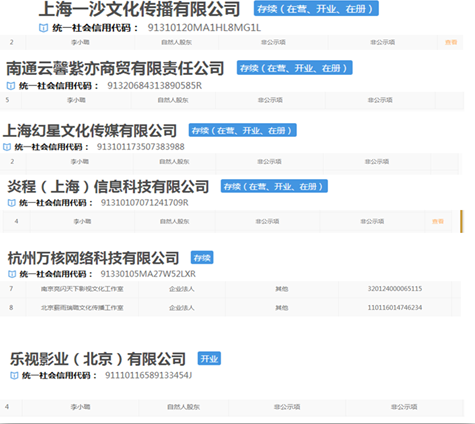Click status badge for 南通云馨紫亦商贸有限责任公司

[294, 68]
